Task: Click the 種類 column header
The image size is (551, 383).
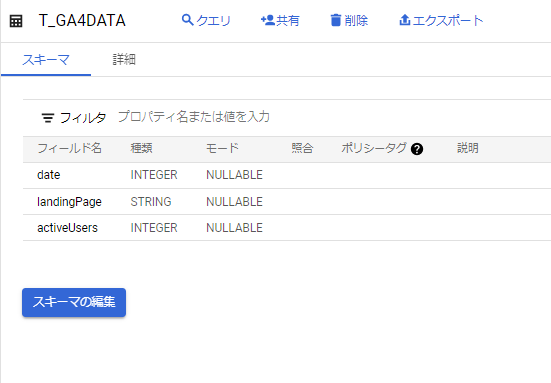Action: (142, 148)
